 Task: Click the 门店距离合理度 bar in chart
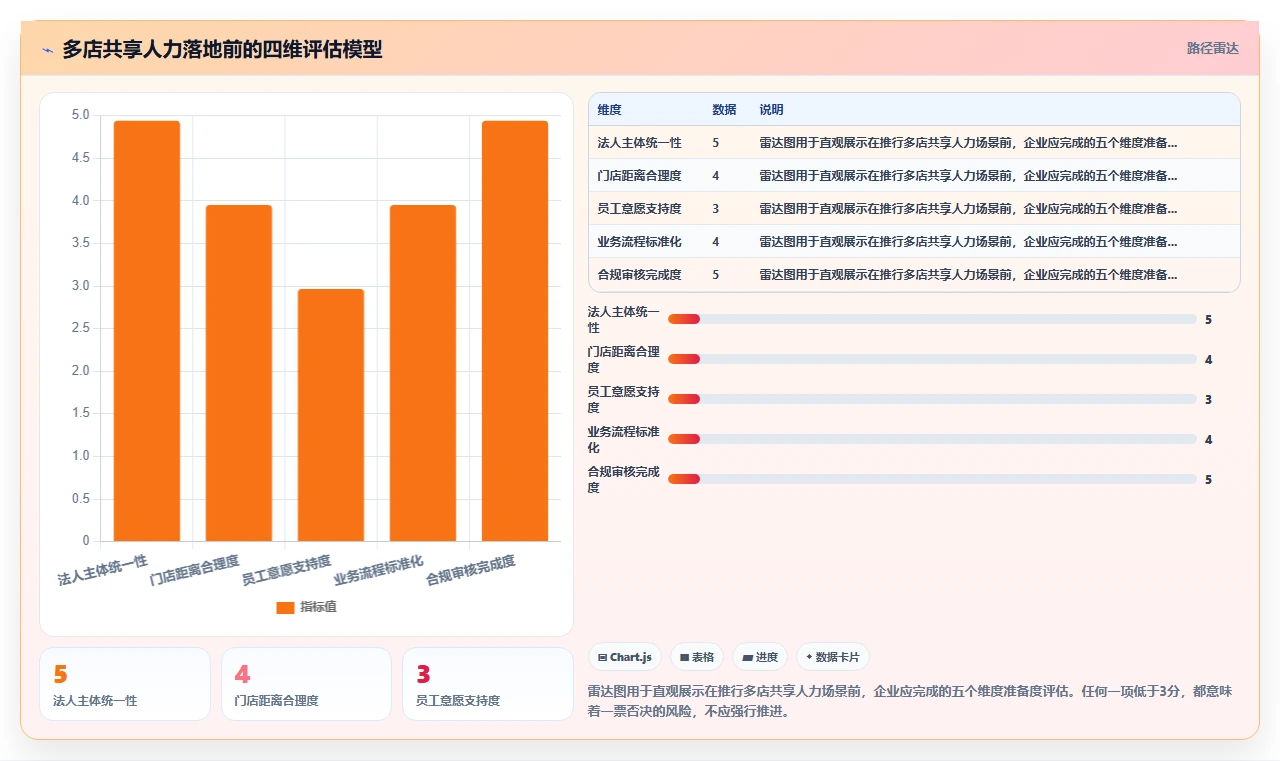[239, 373]
